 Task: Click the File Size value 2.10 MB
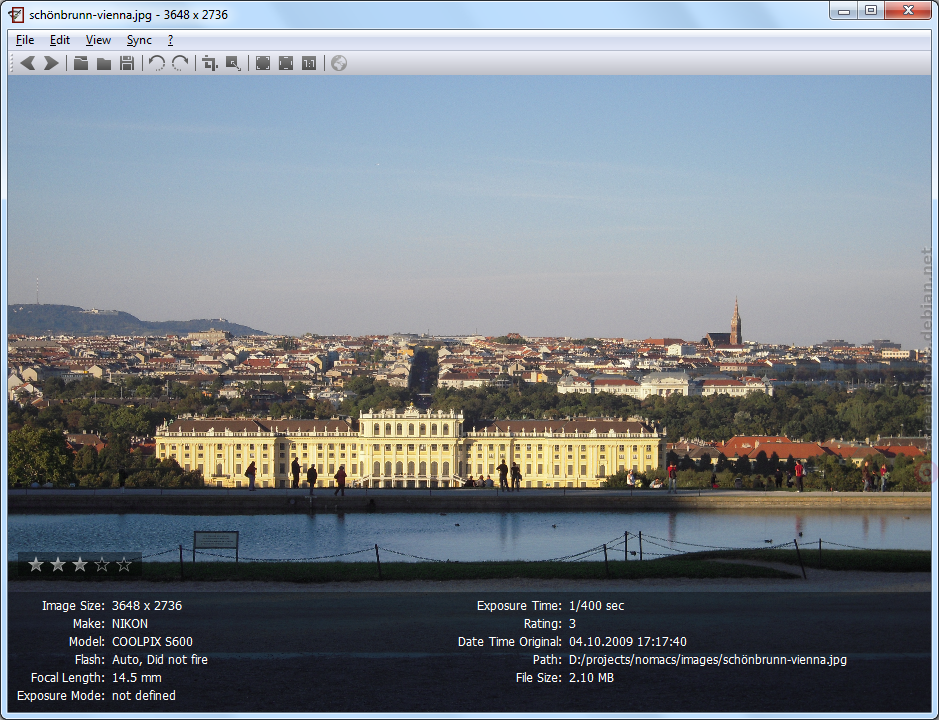tap(591, 677)
